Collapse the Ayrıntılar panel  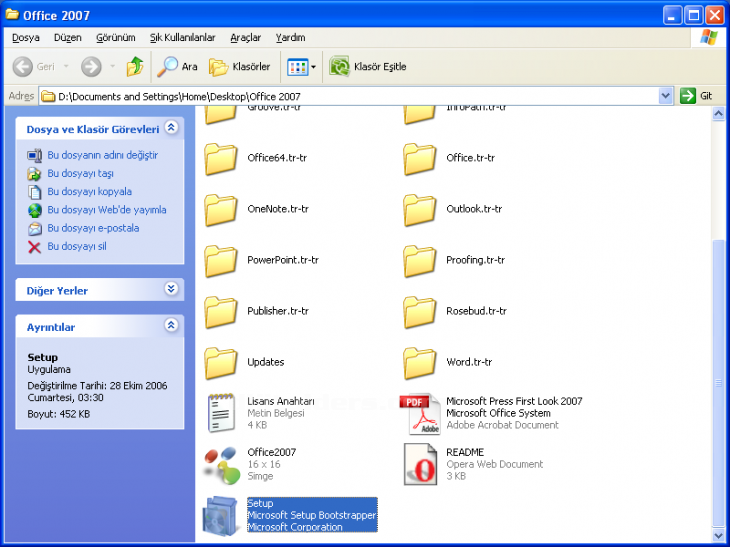(x=171, y=325)
